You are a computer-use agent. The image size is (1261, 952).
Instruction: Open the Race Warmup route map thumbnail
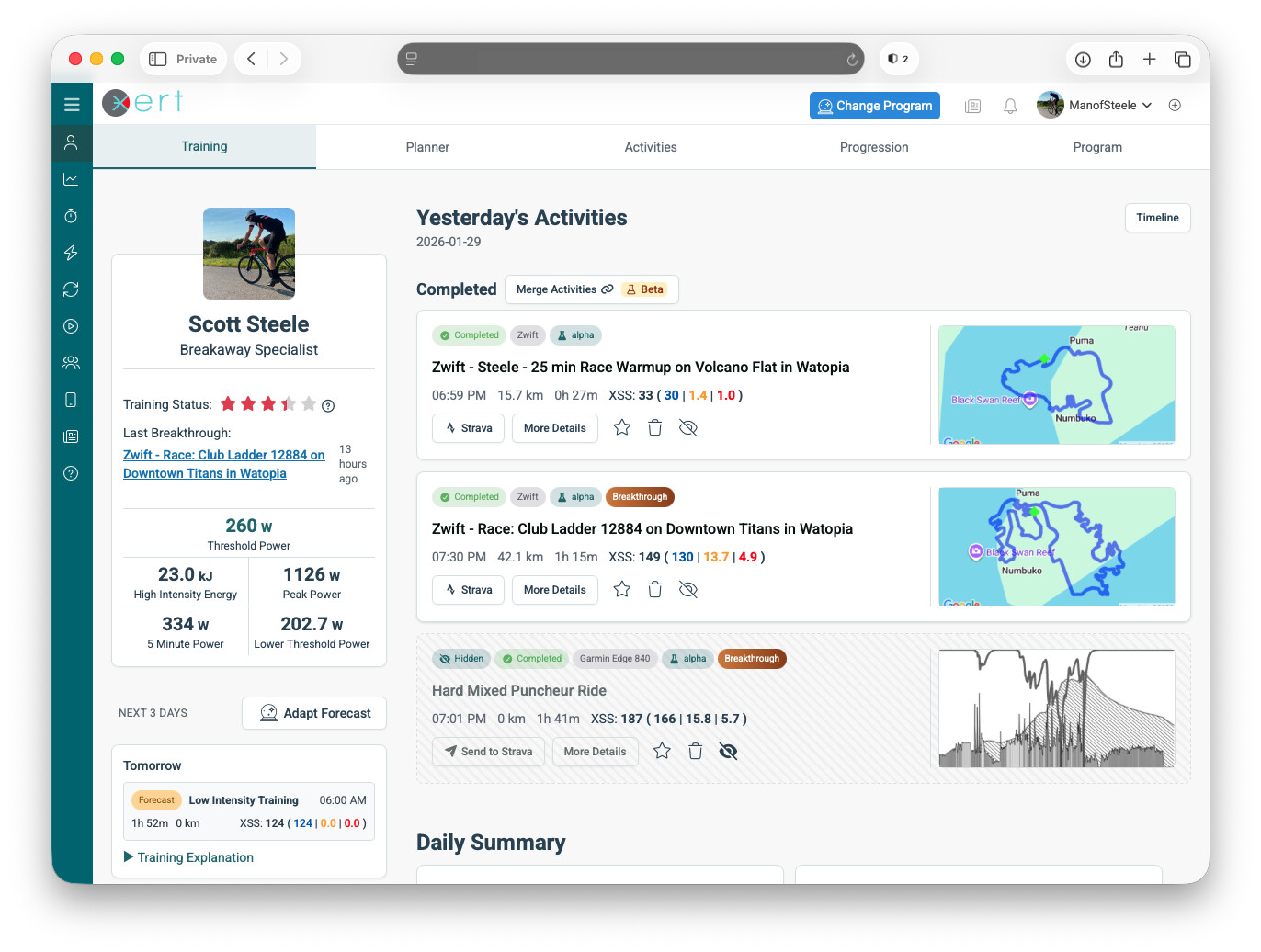click(x=1056, y=385)
